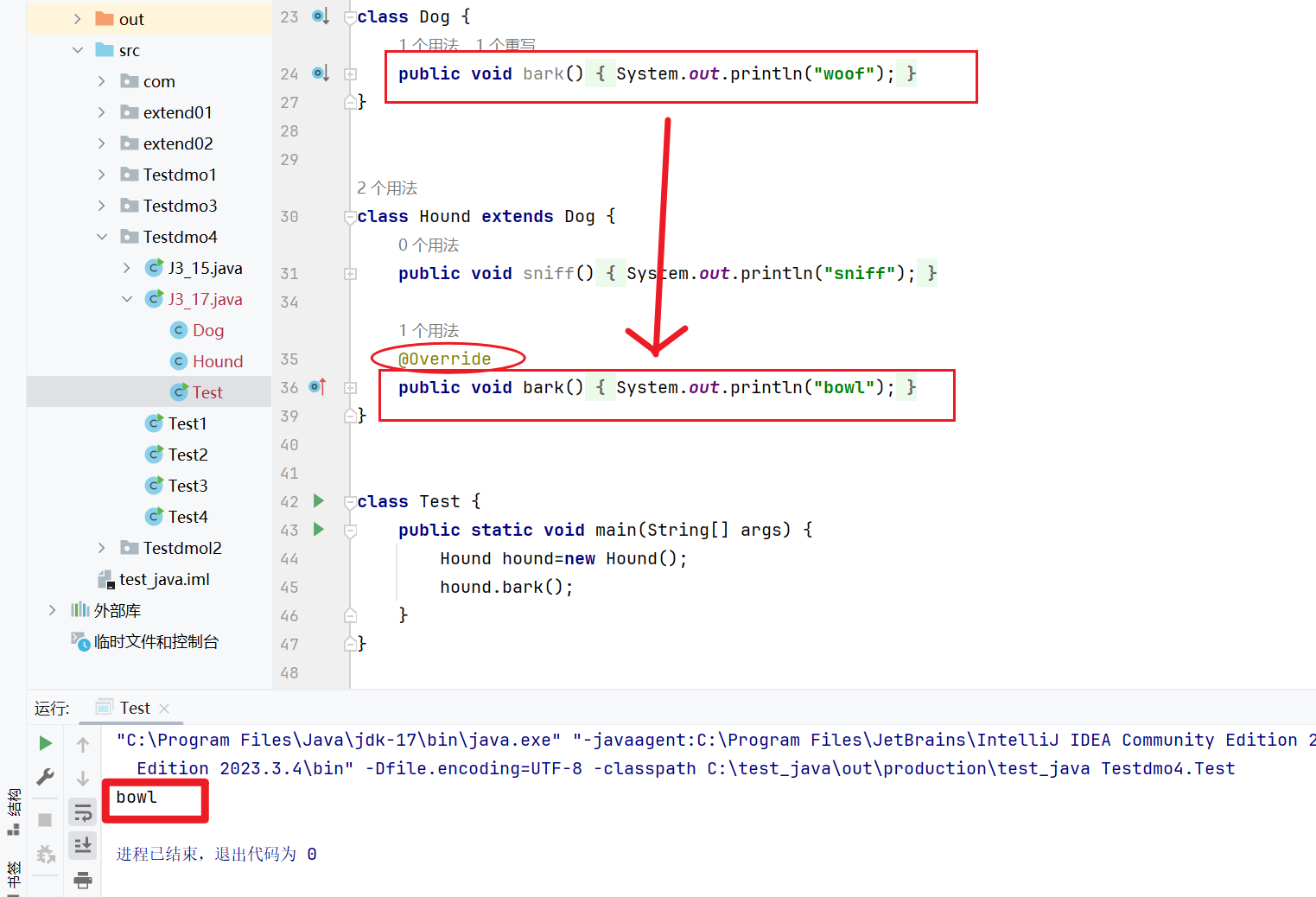
Task: Collapse the Testdmo4 package
Action: click(102, 237)
